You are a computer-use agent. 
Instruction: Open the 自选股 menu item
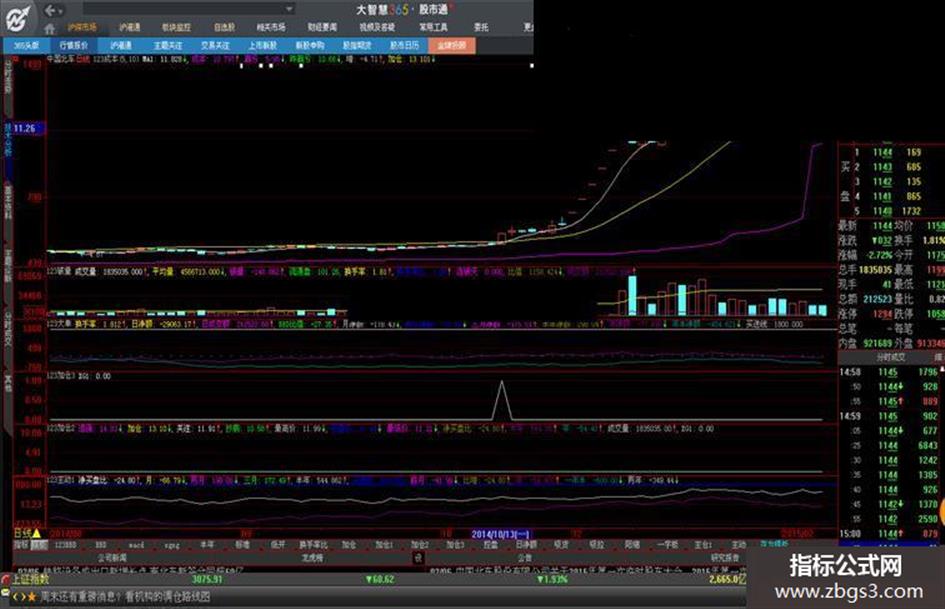click(224, 27)
